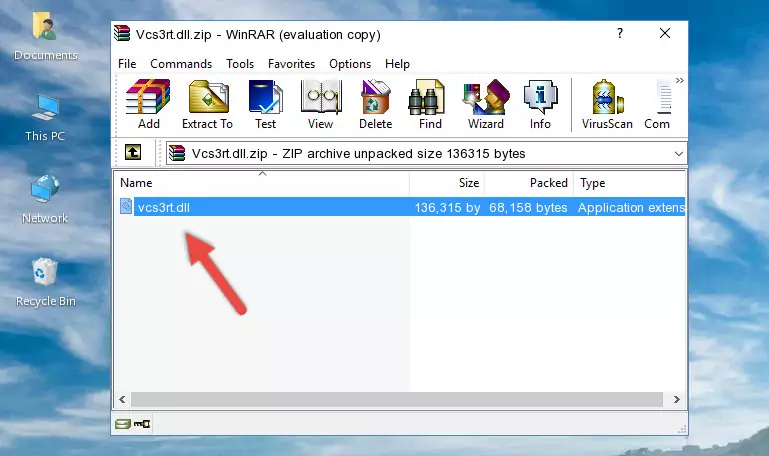
Task: Open the Wizard tool
Action: coord(486,104)
